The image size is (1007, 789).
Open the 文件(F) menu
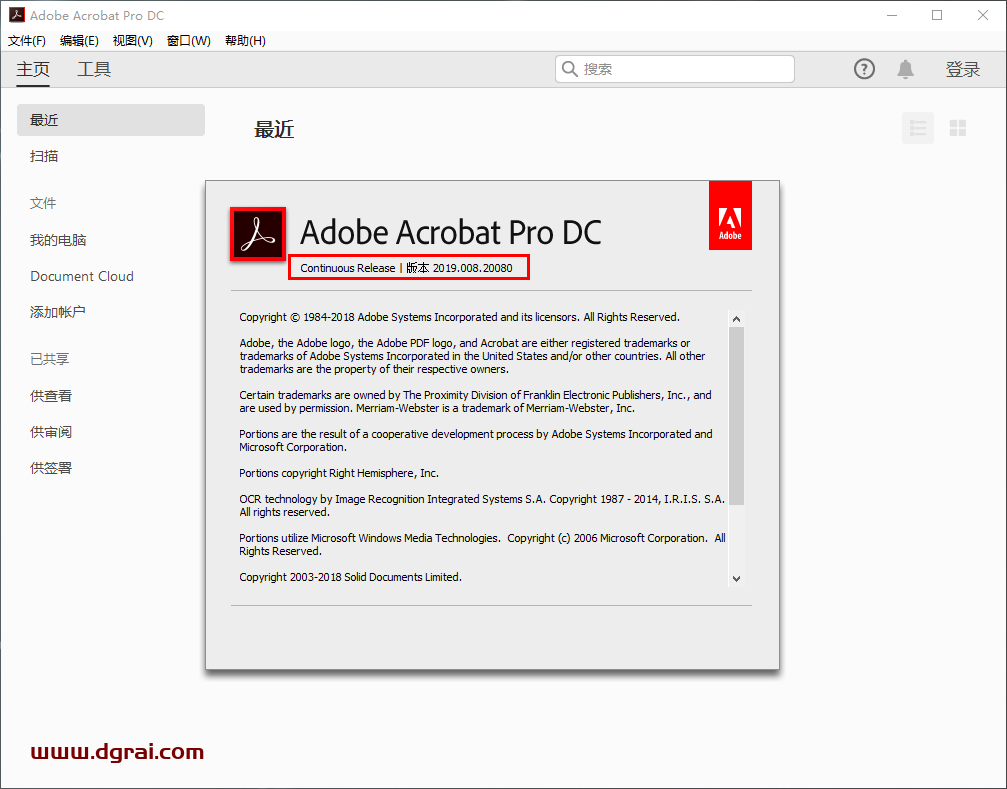(27, 41)
